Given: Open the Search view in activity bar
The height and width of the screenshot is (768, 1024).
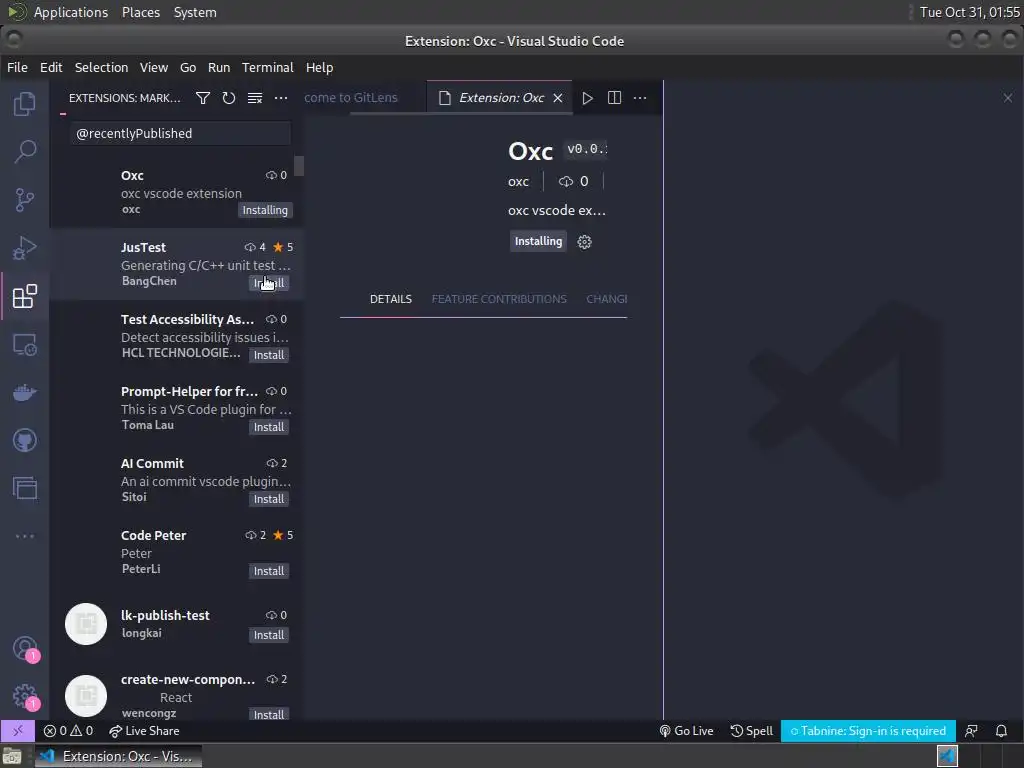Looking at the screenshot, I should [25, 152].
